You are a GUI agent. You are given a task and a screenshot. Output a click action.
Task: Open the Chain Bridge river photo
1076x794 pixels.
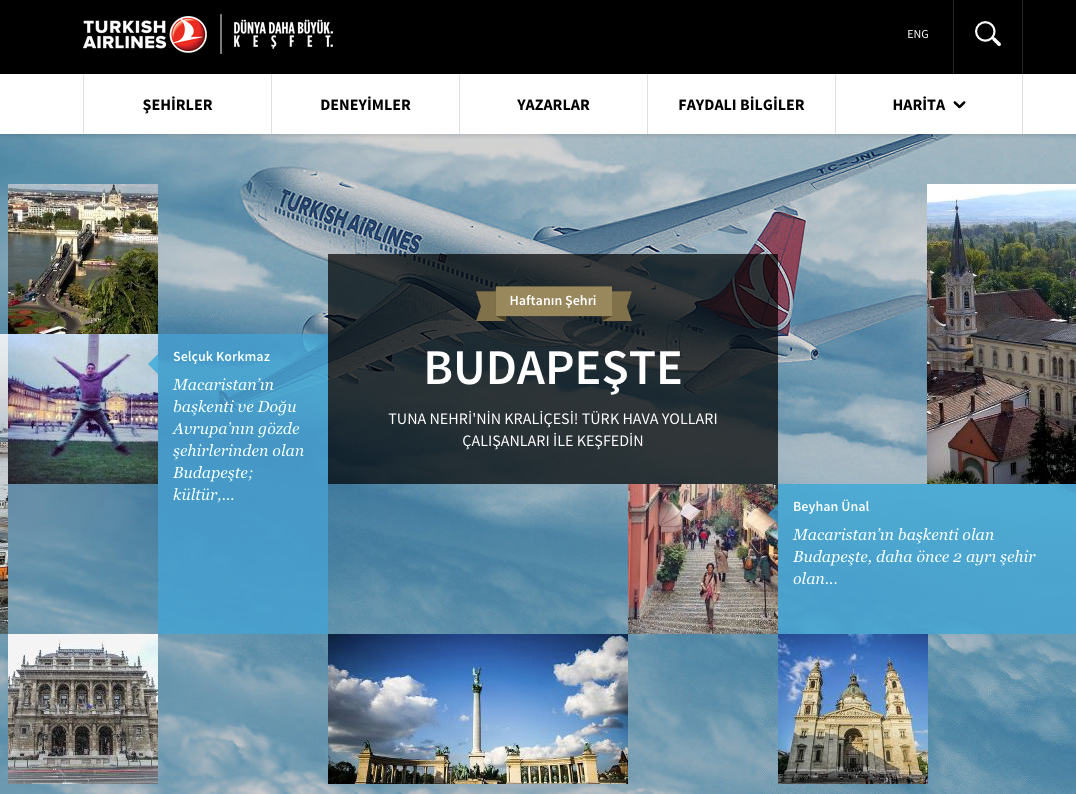tap(83, 259)
